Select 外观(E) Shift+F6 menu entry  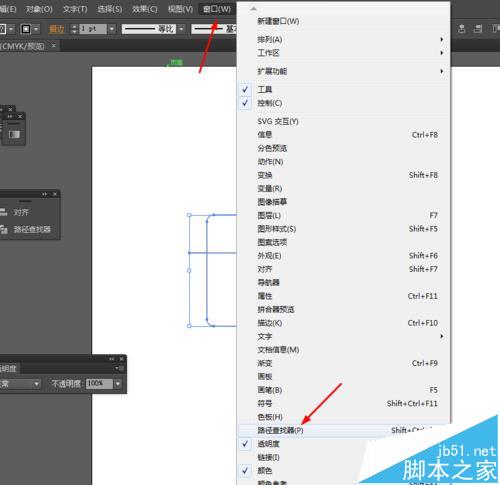pyautogui.click(x=343, y=256)
